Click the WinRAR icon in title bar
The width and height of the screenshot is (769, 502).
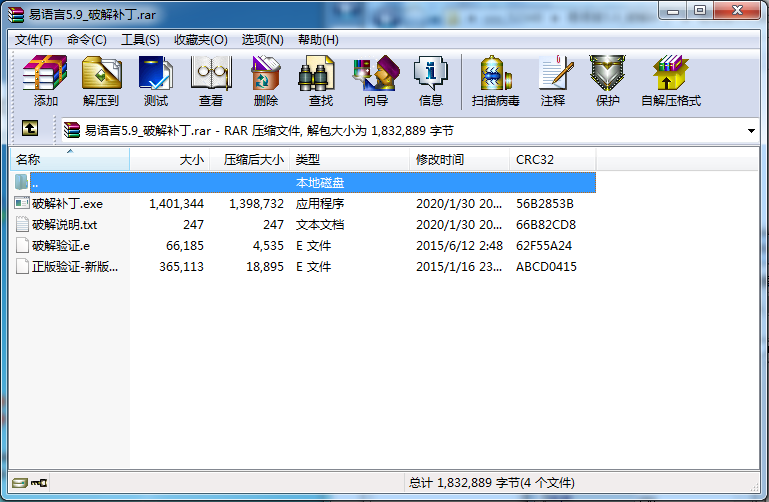(x=16, y=15)
